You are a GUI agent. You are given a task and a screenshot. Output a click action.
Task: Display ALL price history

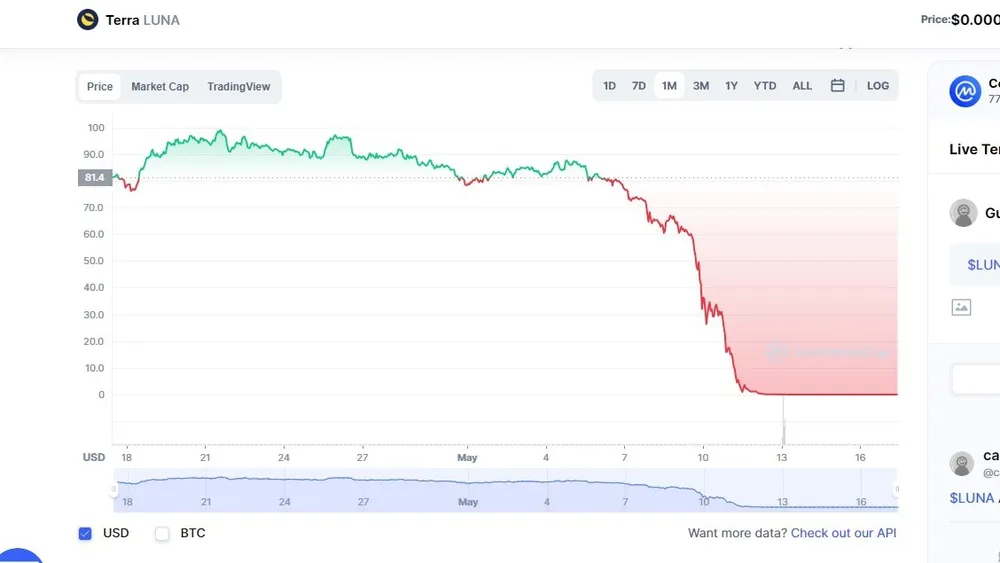(x=803, y=86)
